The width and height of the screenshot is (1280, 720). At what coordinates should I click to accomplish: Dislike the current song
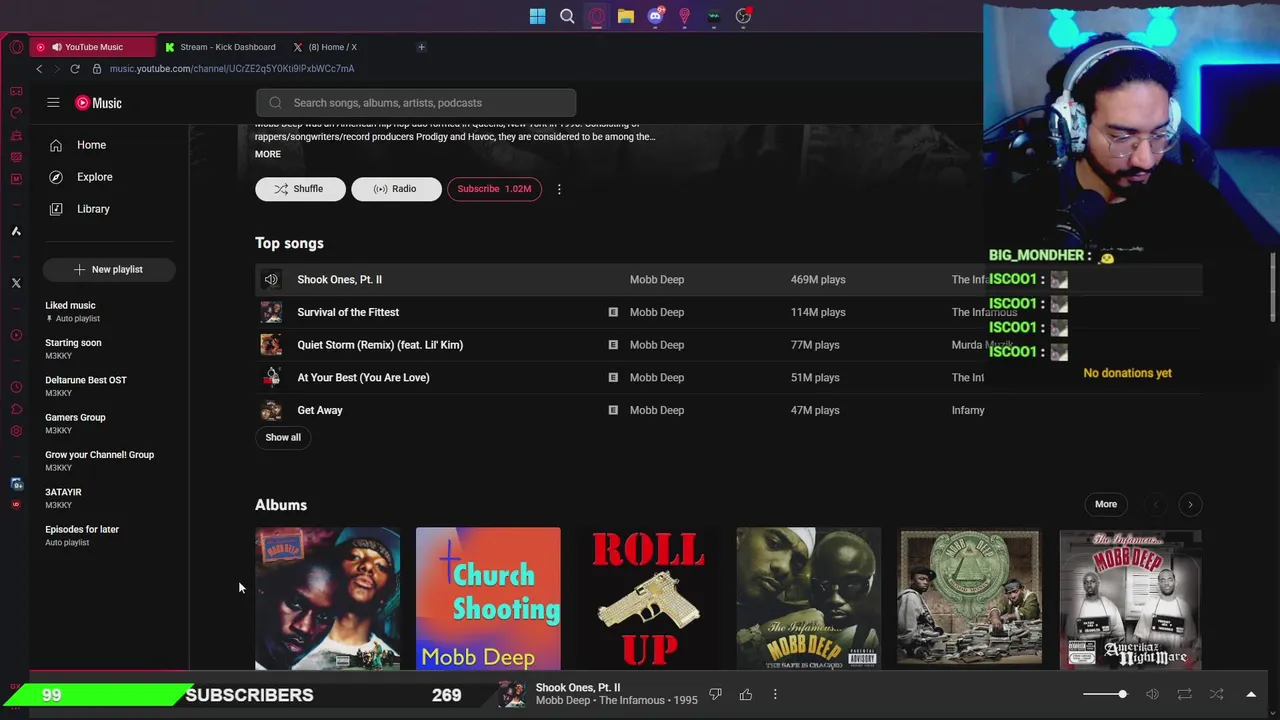click(715, 694)
